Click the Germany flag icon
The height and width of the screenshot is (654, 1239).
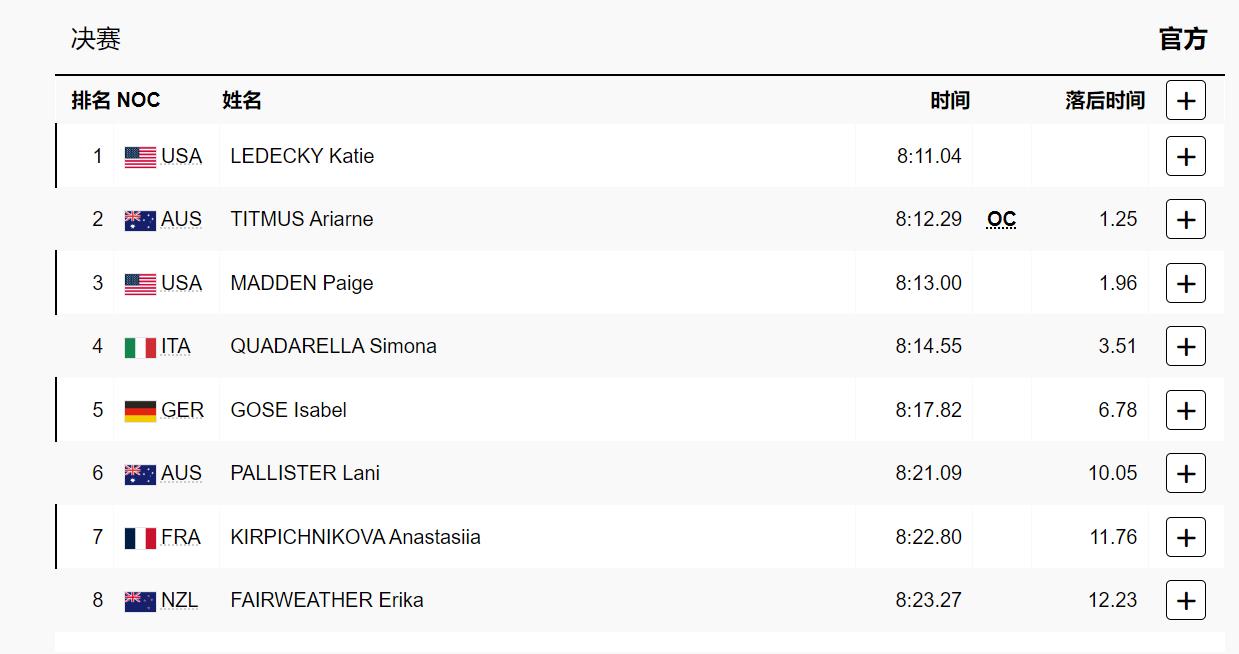click(140, 411)
